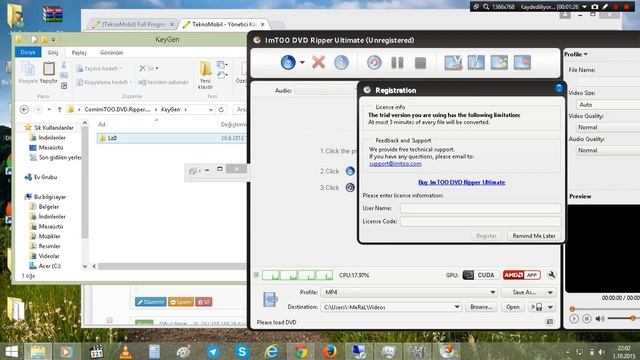Screen dimensions: 640x360
Task: Click the User Name input field
Action: (x=480, y=208)
